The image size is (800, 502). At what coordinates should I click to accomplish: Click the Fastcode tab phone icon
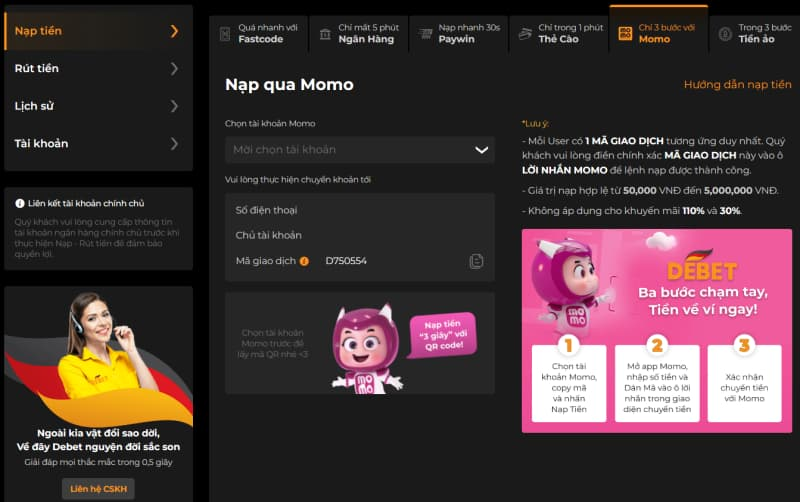point(224,34)
